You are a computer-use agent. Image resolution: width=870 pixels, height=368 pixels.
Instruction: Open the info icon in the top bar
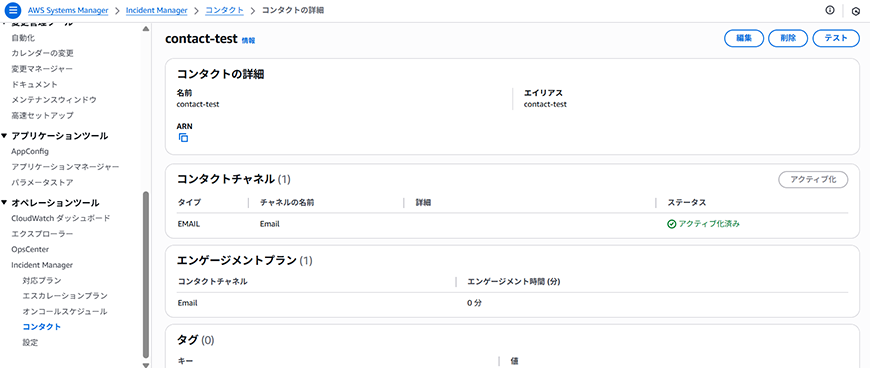point(830,10)
